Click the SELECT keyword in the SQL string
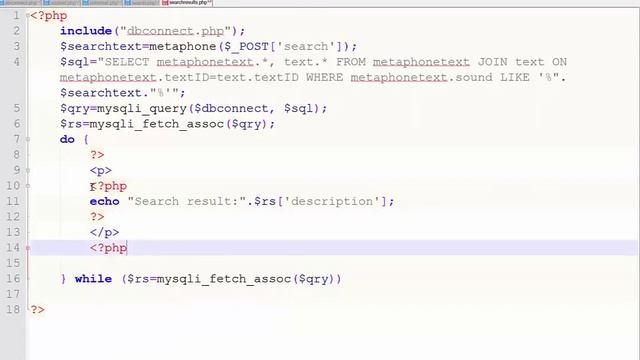This screenshot has height=360, width=640. pyautogui.click(x=127, y=62)
